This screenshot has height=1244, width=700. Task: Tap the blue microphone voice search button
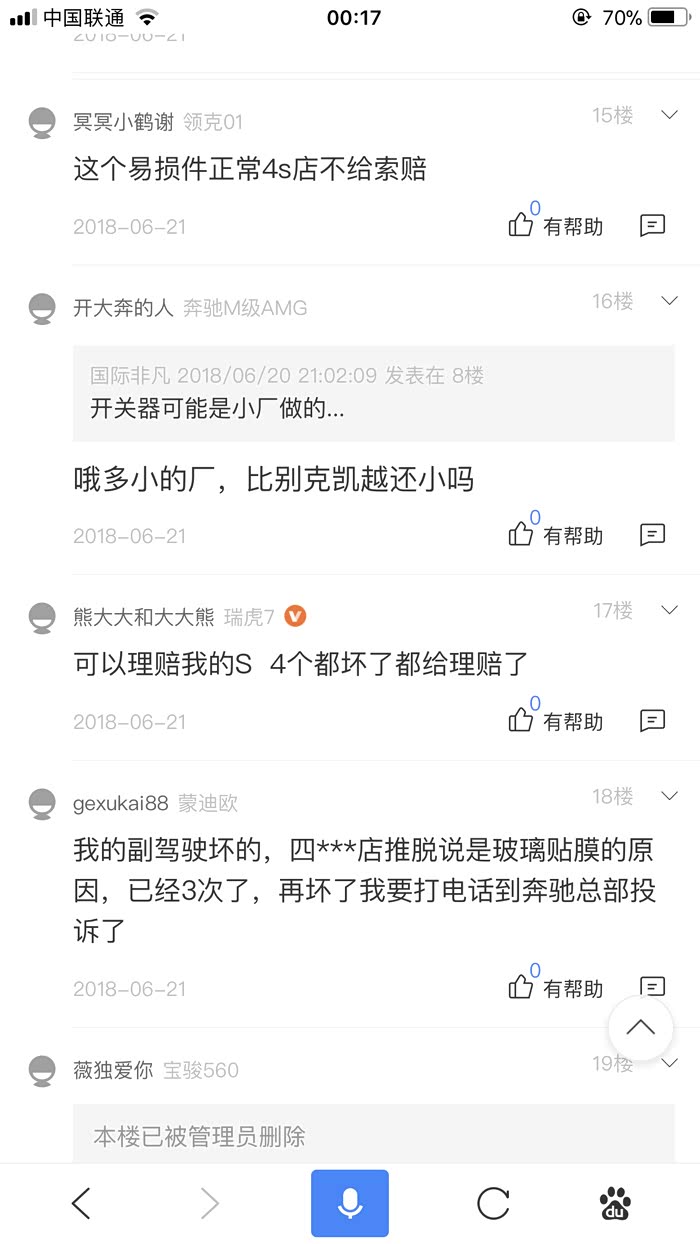click(x=349, y=1203)
